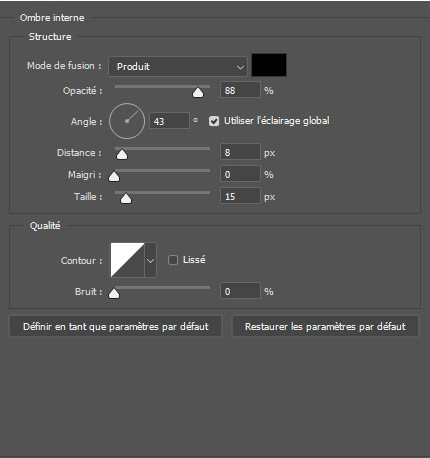Click Définir en tant que paramètres par défaut
Screen dimensions: 430x458
(x=116, y=326)
